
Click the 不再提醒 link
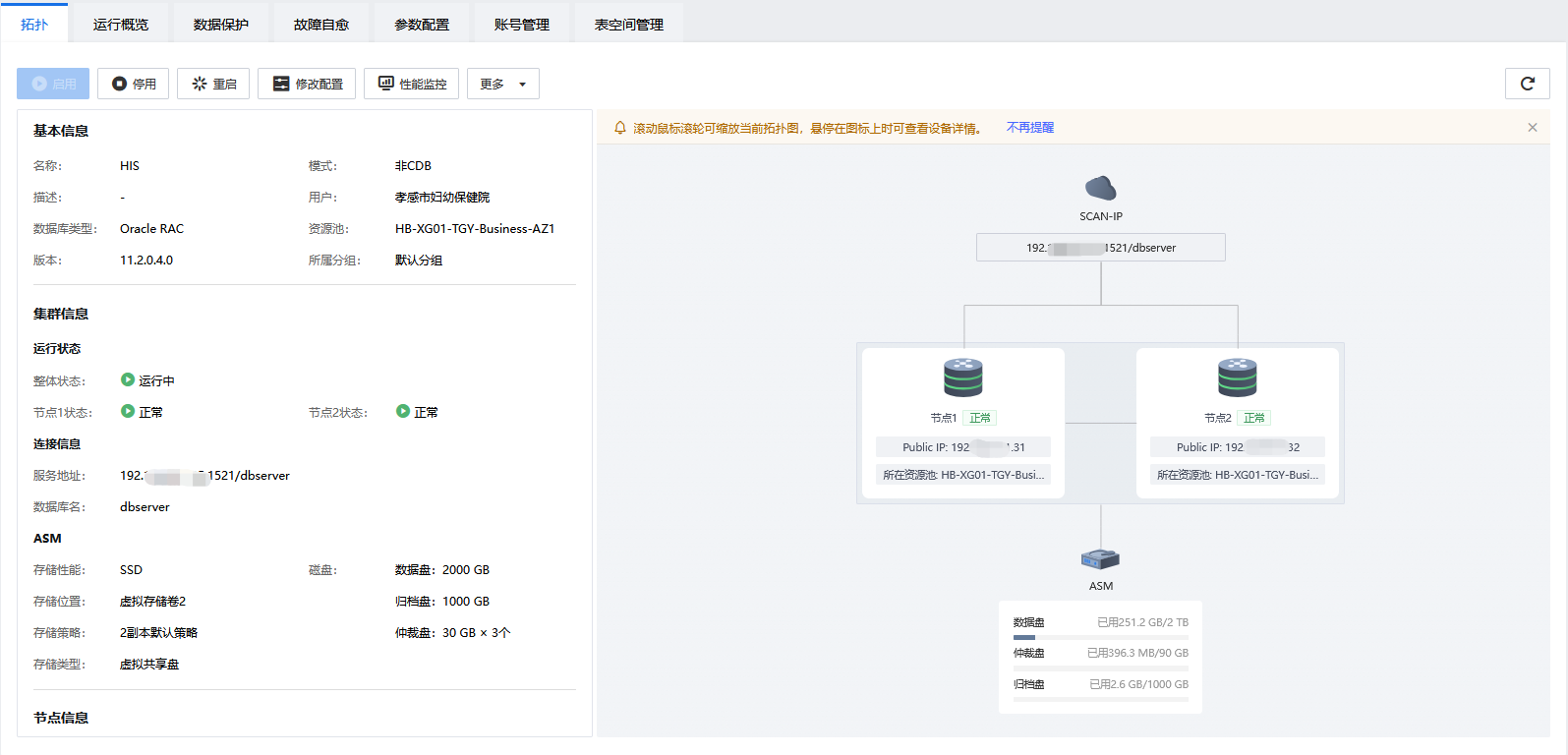pyautogui.click(x=1029, y=128)
